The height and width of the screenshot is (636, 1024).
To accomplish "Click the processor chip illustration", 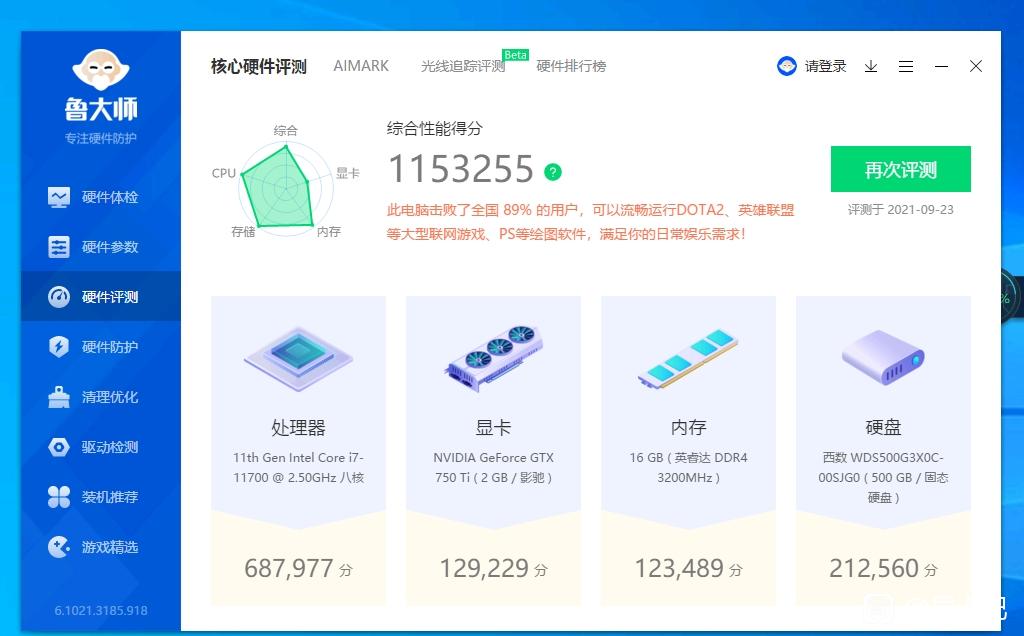I will point(298,358).
